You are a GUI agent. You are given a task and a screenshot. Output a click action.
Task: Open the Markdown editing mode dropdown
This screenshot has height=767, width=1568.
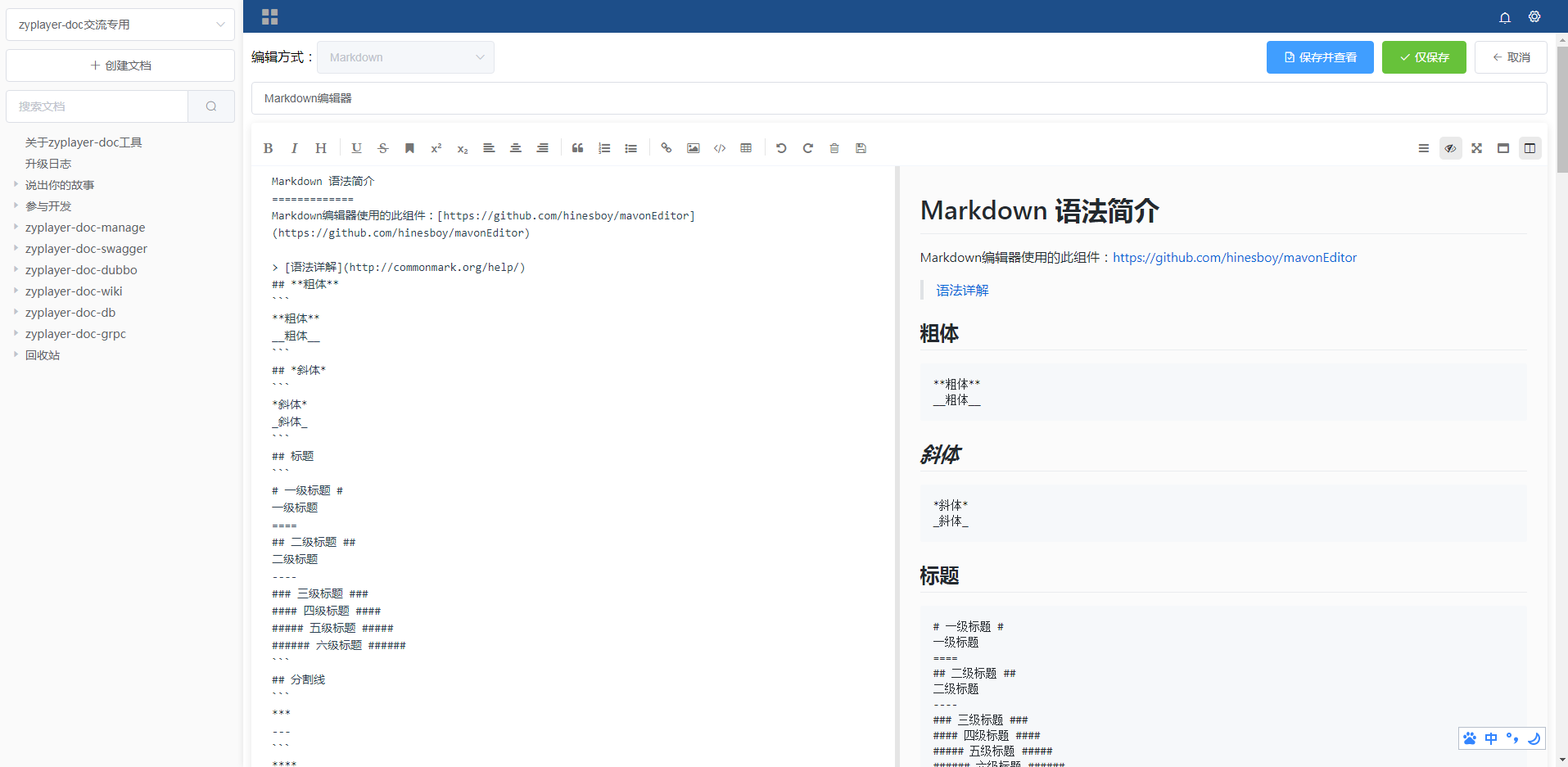(x=405, y=57)
